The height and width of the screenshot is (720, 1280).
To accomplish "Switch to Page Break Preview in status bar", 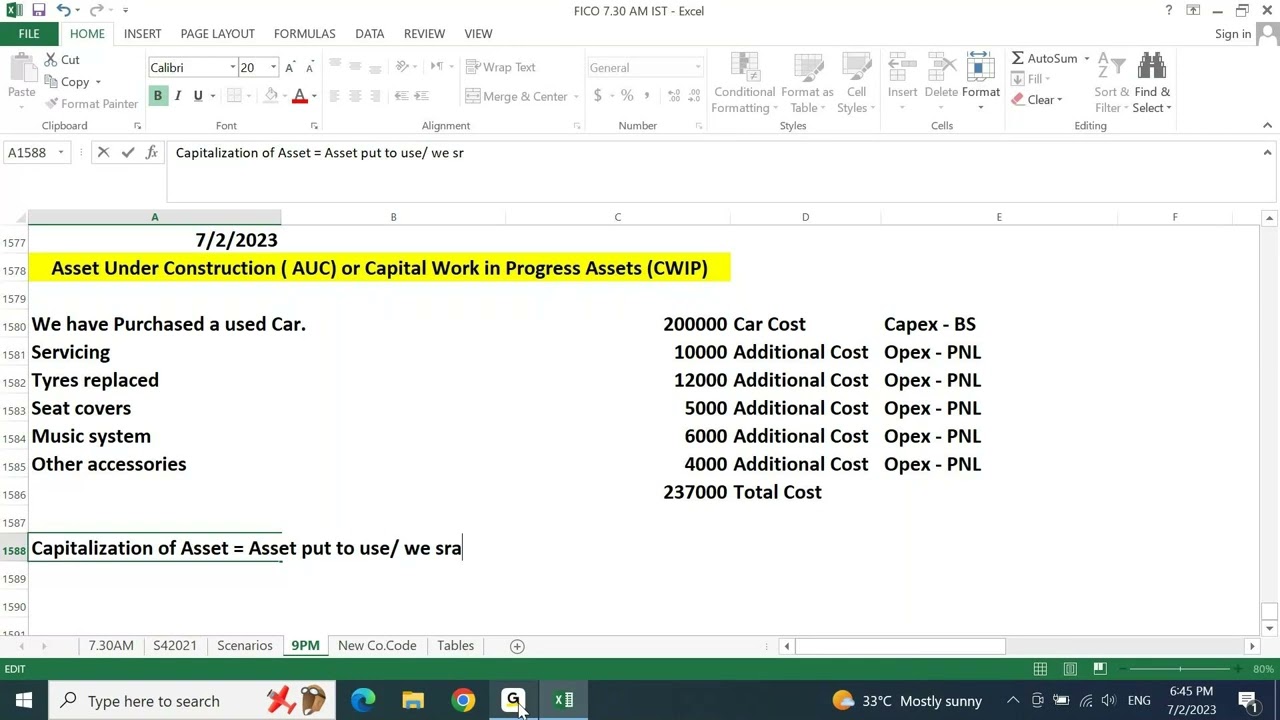I will 1099,669.
